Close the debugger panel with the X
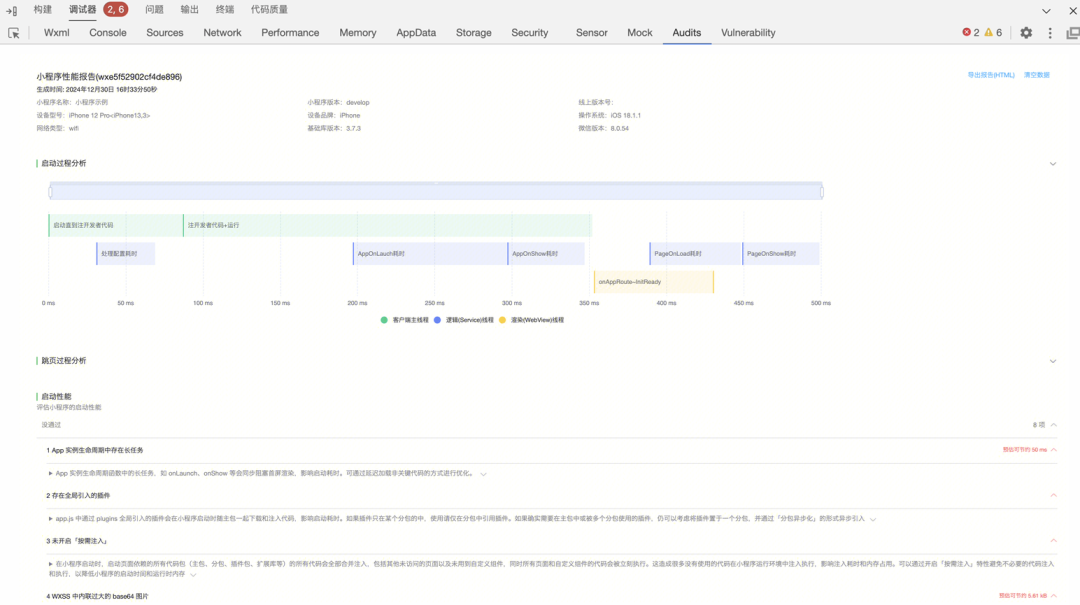 tap(1072, 10)
